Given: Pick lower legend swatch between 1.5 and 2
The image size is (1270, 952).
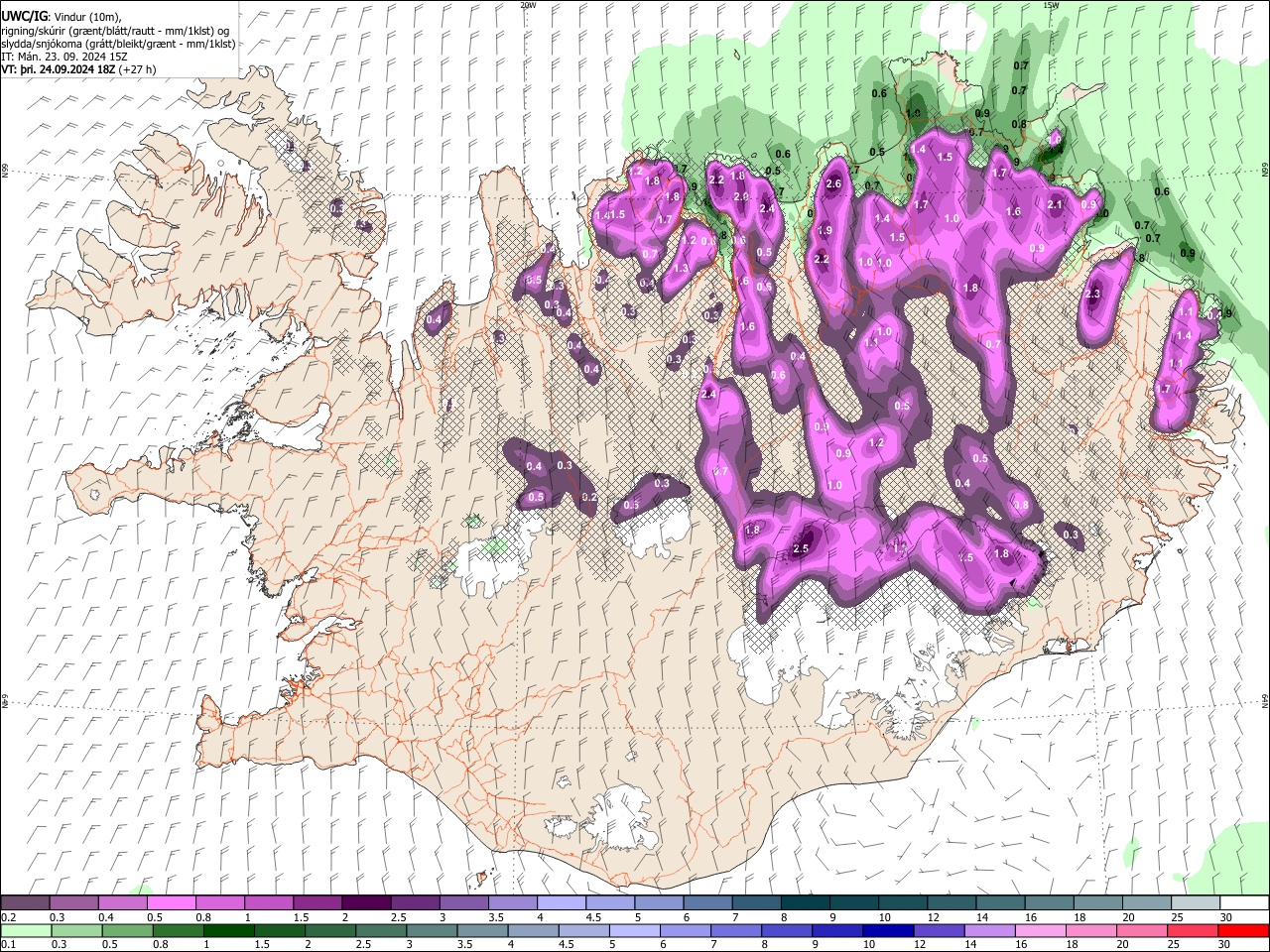Looking at the screenshot, I should tap(279, 930).
